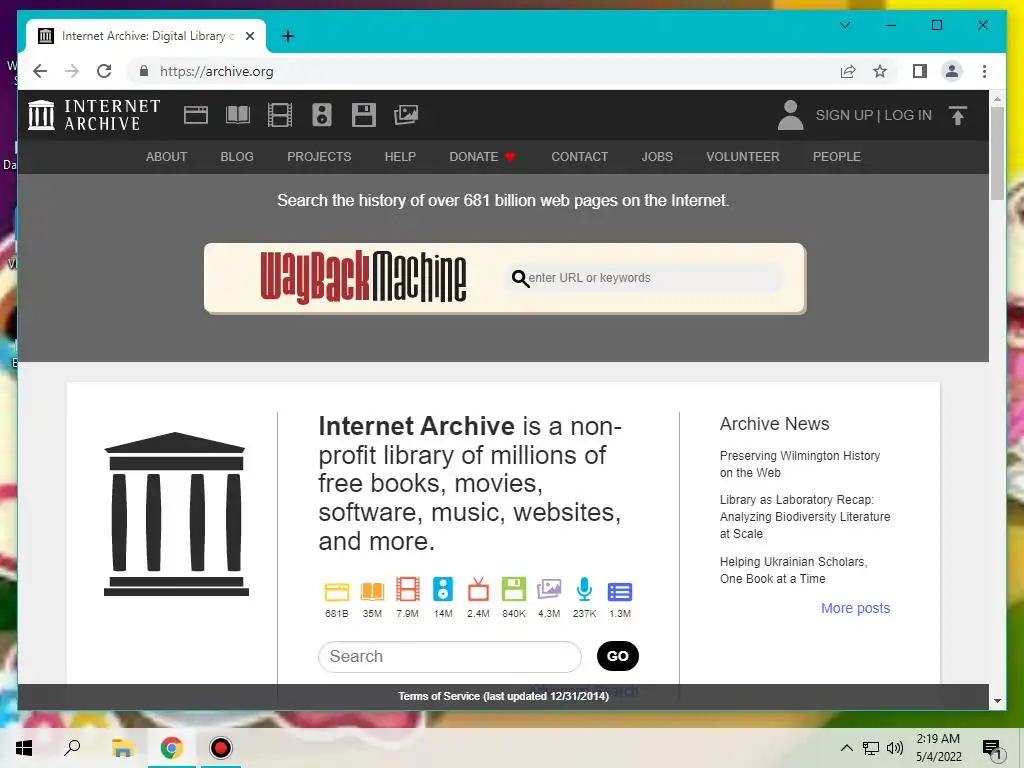
Task: Open the Audio speaker icon in top bar
Action: [321, 115]
